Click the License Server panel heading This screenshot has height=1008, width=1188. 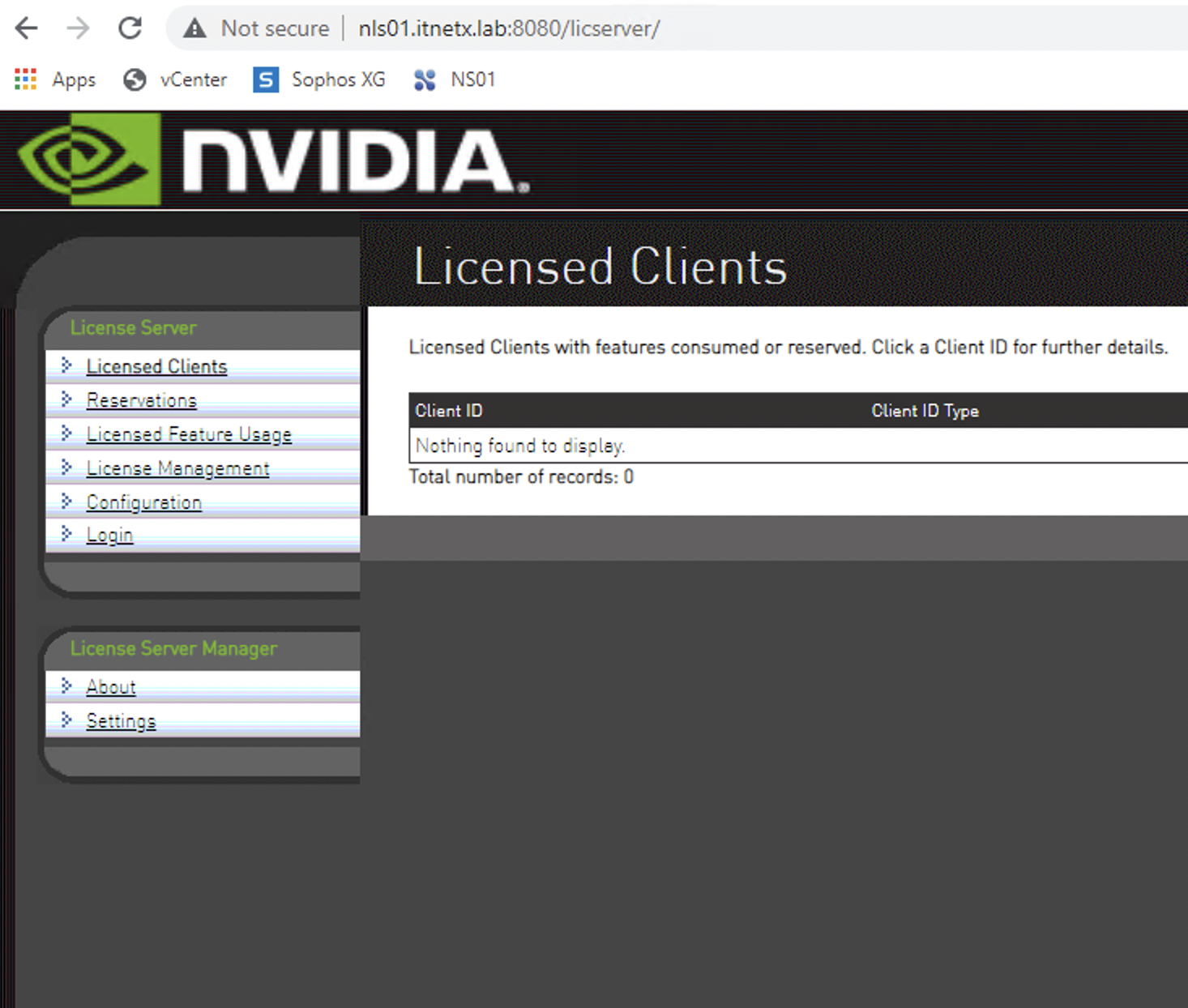133,327
